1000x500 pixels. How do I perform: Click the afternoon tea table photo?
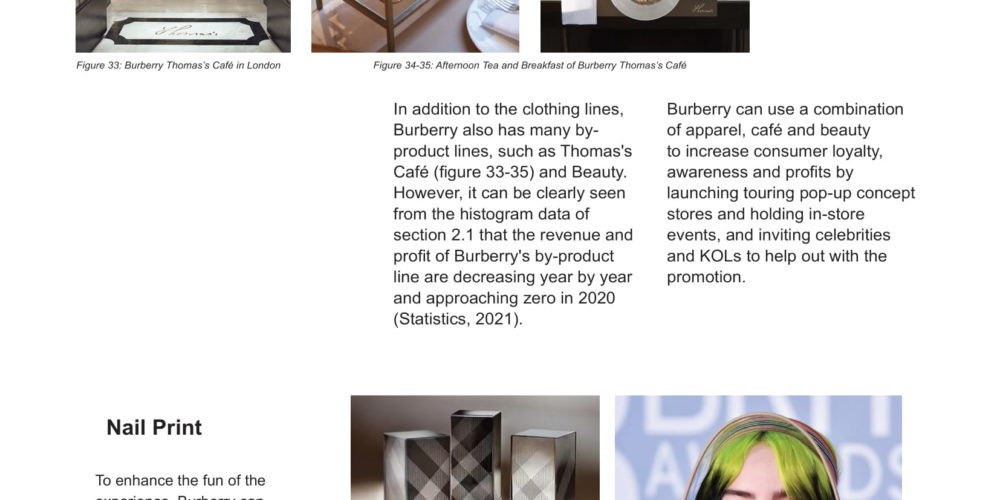click(415, 26)
